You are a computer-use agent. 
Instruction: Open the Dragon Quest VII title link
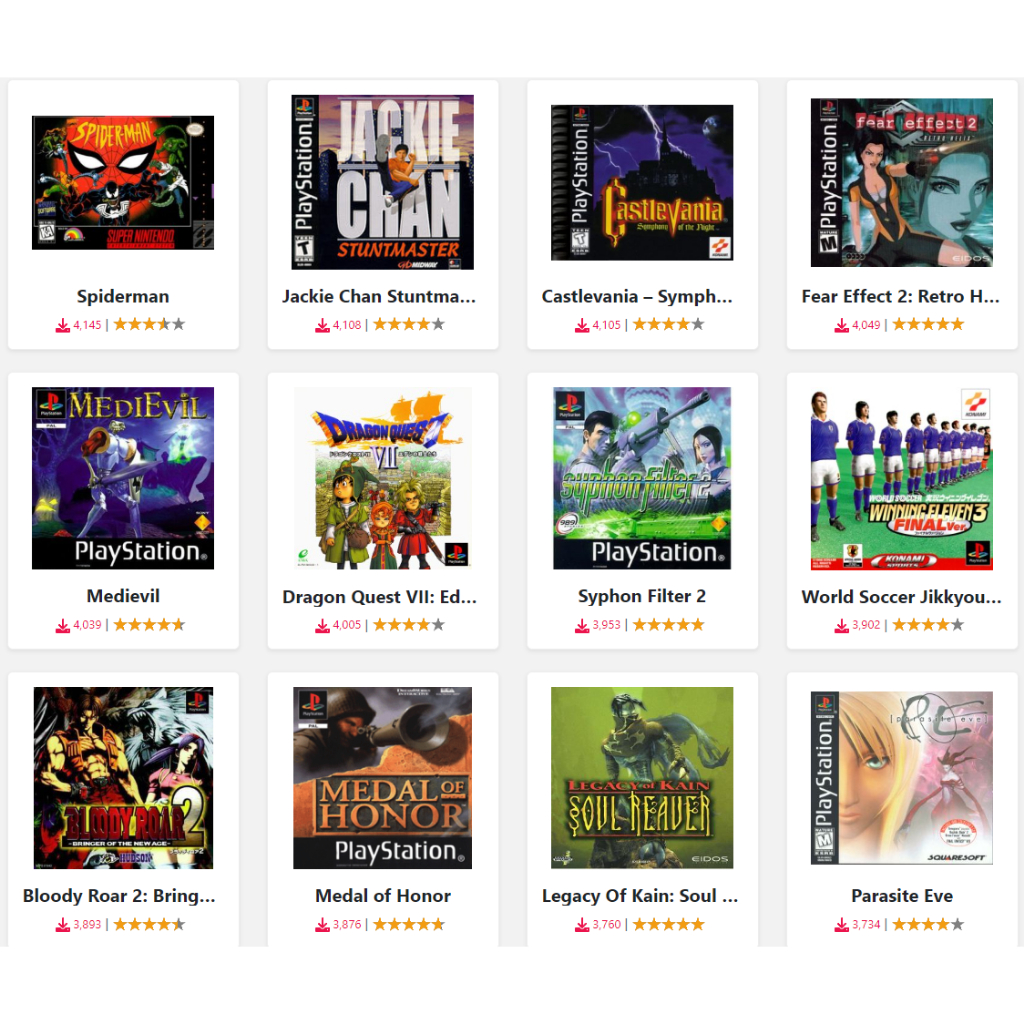tap(379, 597)
